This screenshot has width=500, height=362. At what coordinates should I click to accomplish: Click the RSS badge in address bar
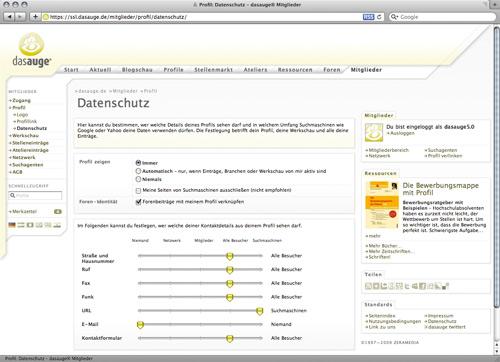(x=368, y=17)
